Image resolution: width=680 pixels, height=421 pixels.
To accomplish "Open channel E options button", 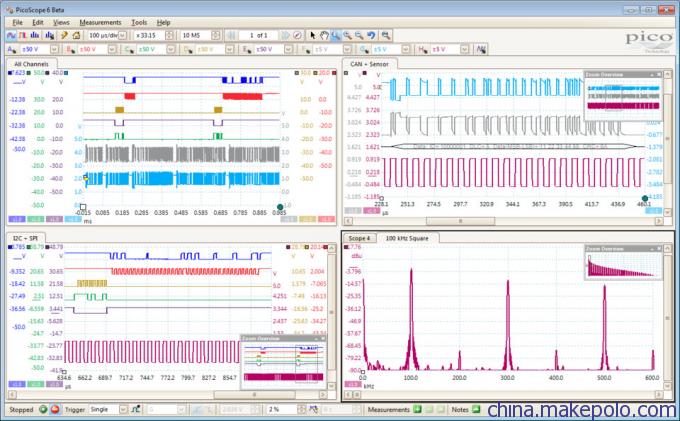I will (246, 49).
